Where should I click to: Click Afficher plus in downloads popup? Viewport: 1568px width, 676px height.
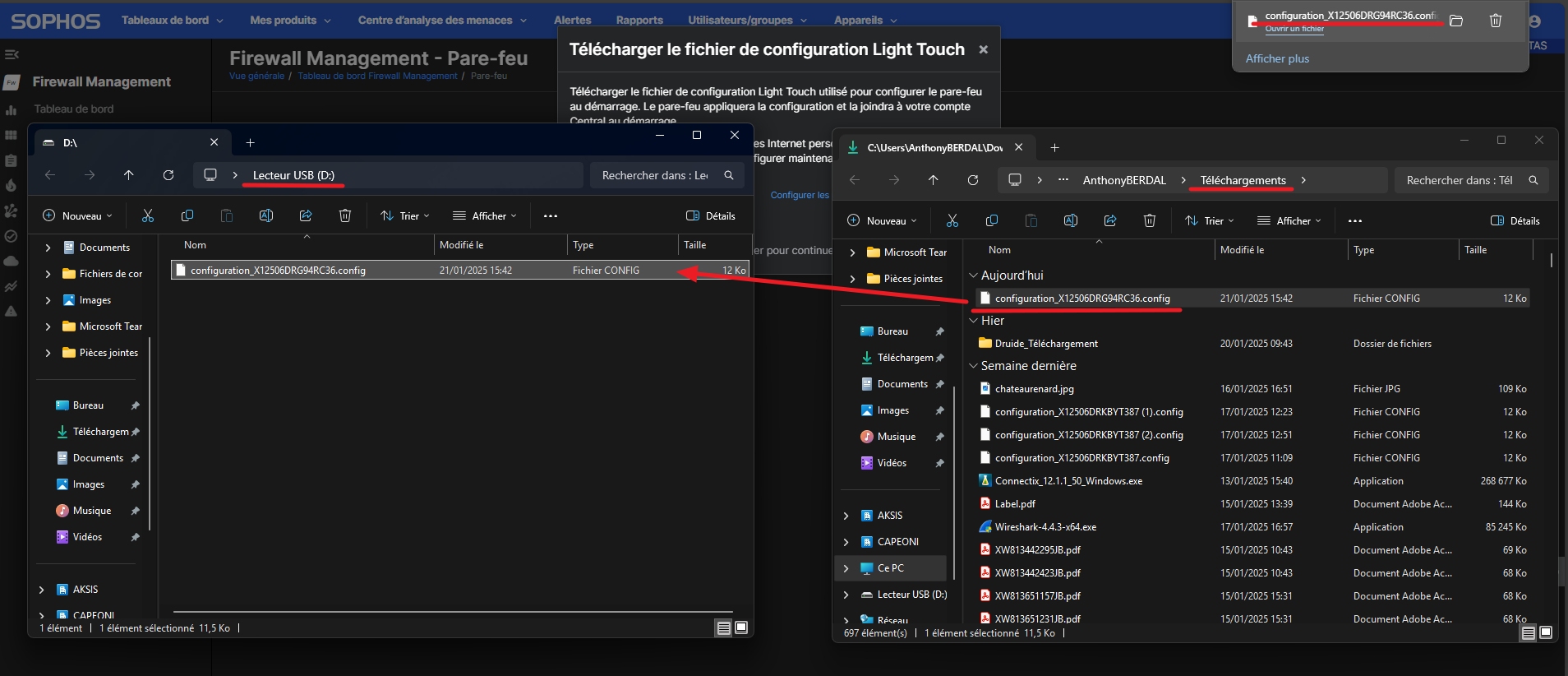[x=1277, y=58]
